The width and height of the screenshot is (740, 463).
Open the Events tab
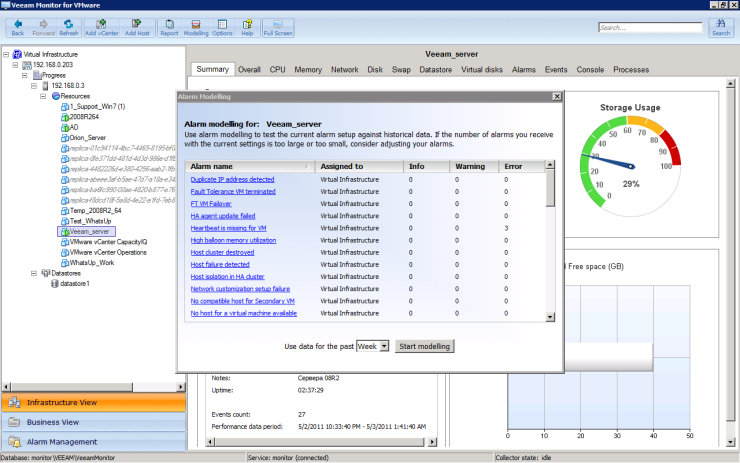[556, 69]
